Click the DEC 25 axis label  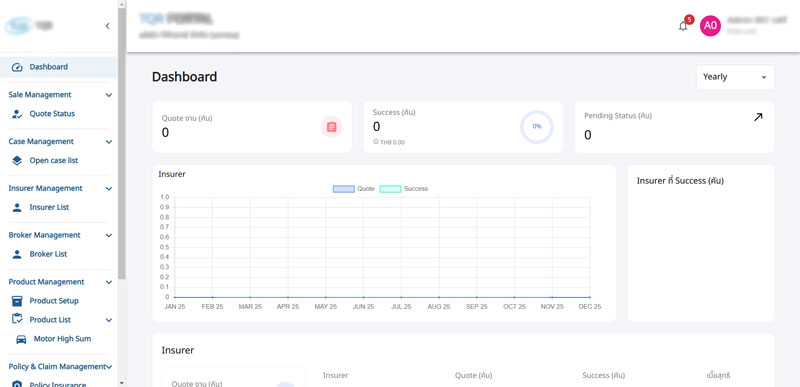coord(590,307)
